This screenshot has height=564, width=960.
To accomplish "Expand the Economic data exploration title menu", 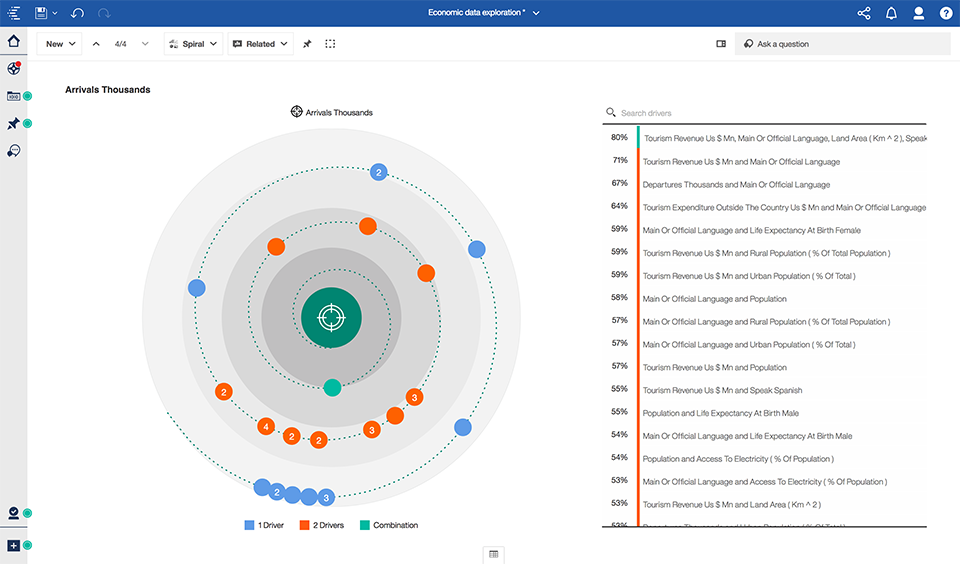I will [536, 13].
